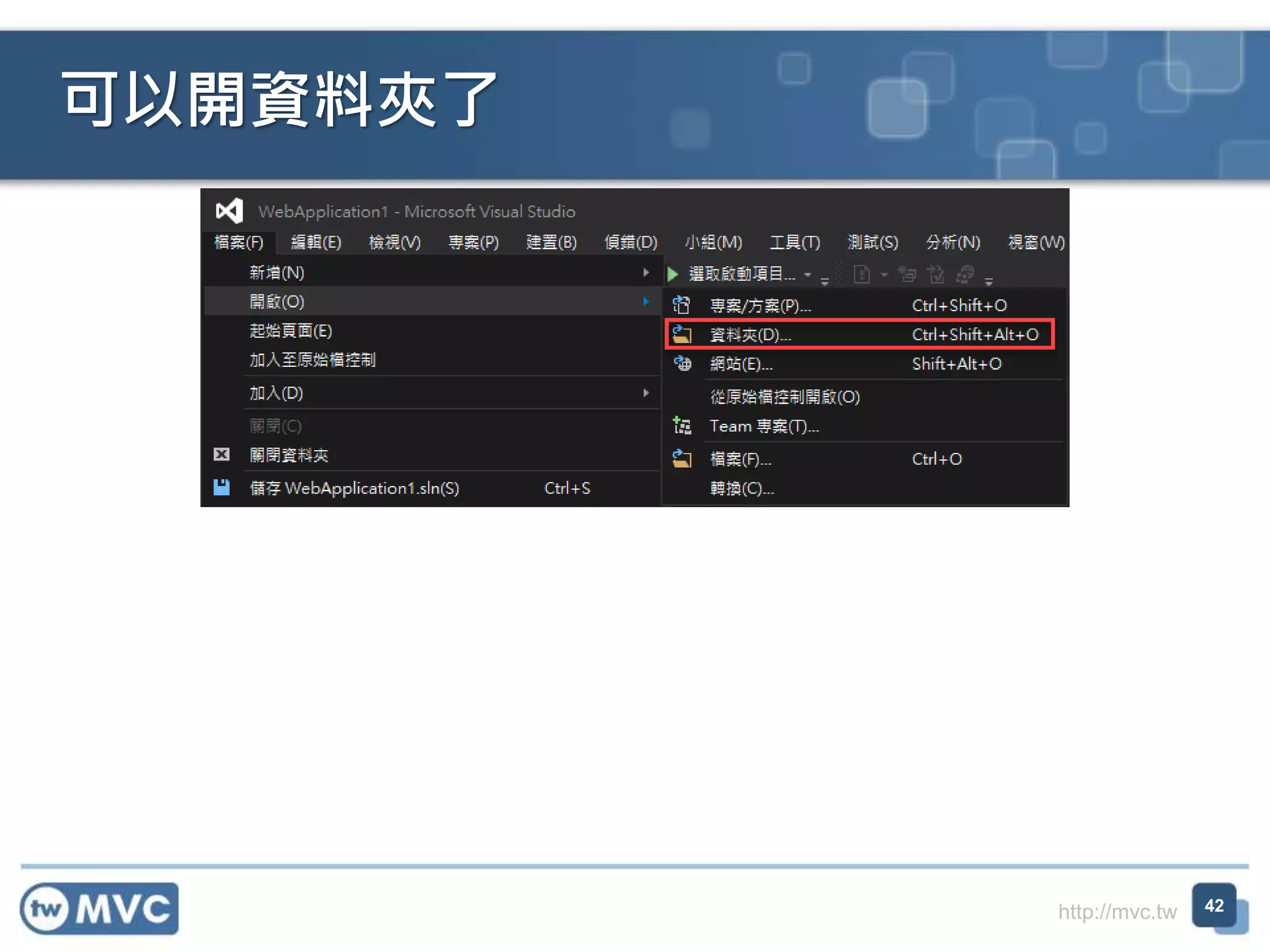Open the 小組(M) menu
The image size is (1270, 952).
[713, 242]
